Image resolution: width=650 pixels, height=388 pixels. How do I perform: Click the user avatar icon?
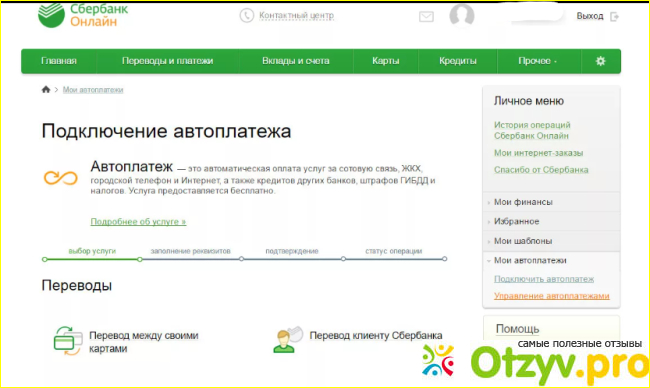coord(462,15)
